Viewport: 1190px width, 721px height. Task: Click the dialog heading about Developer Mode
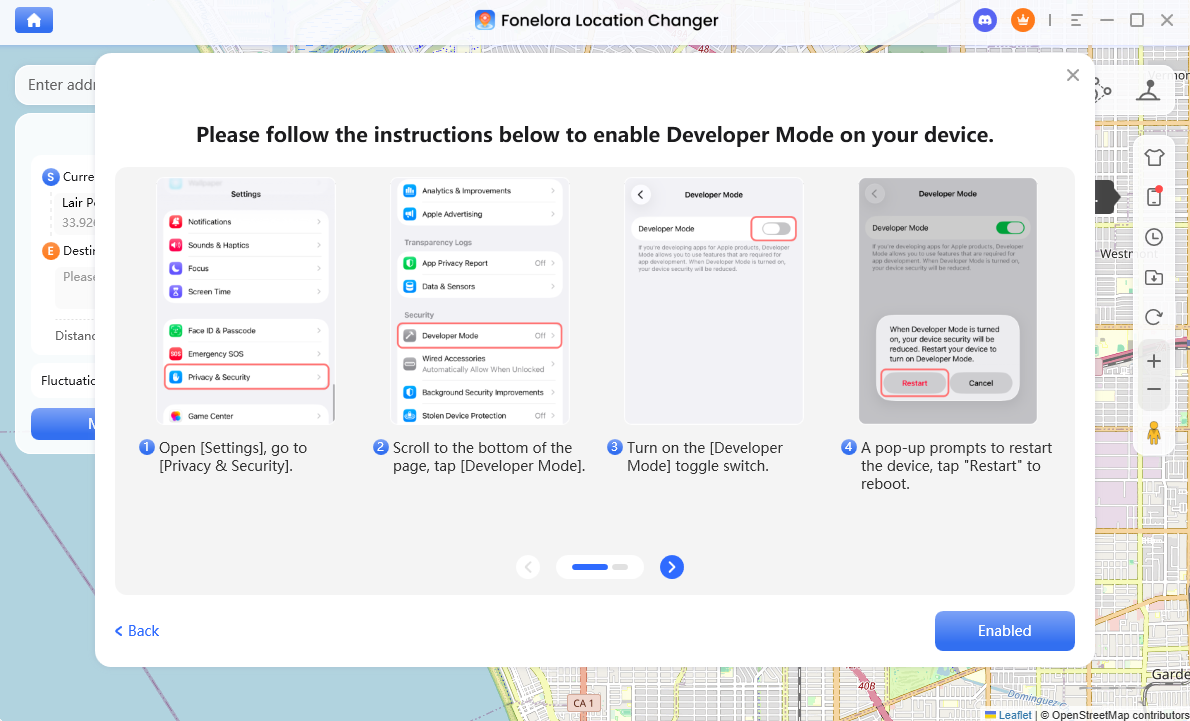[x=595, y=135]
